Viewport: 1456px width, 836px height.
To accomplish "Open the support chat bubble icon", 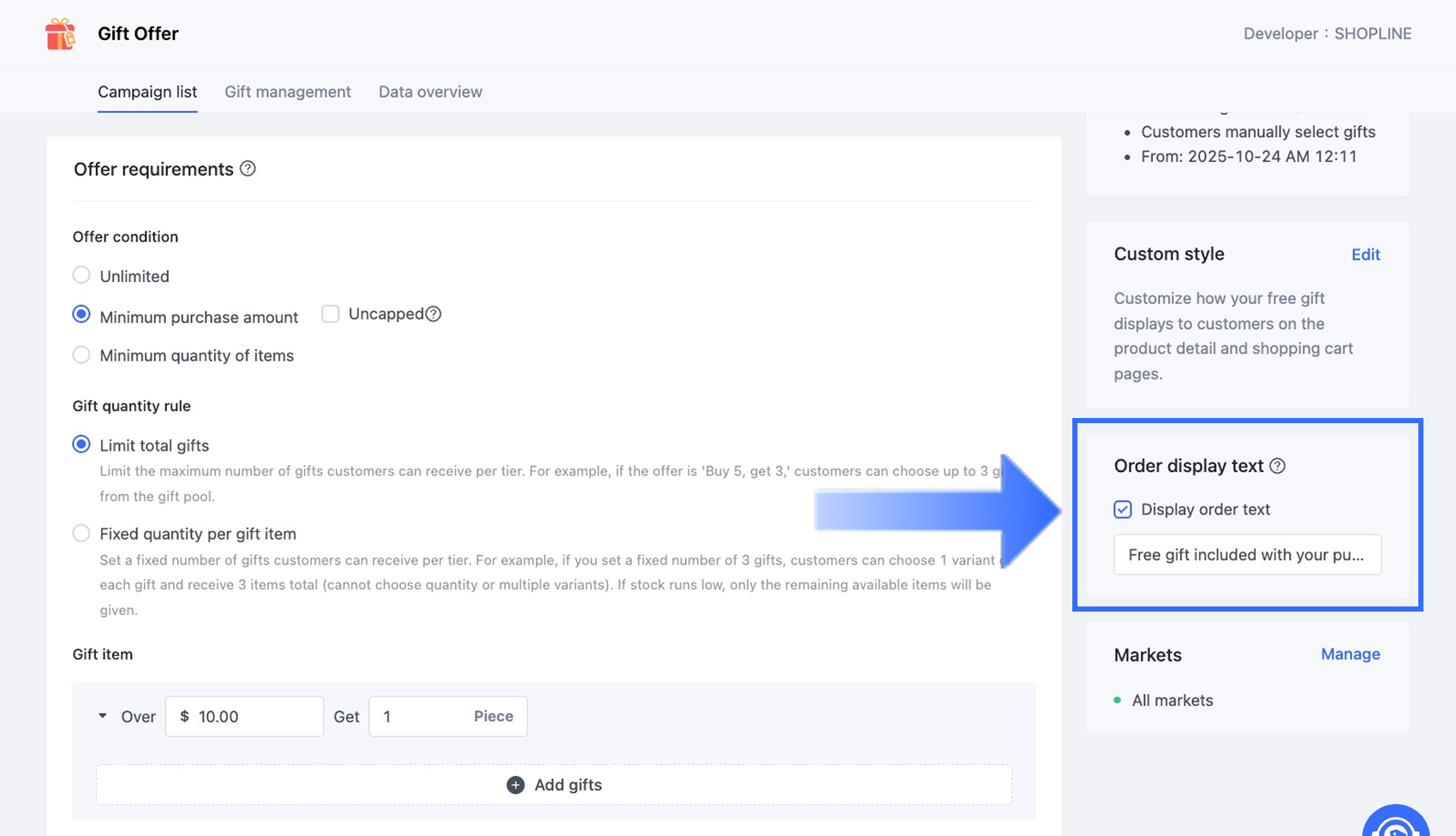I will point(1395,824).
